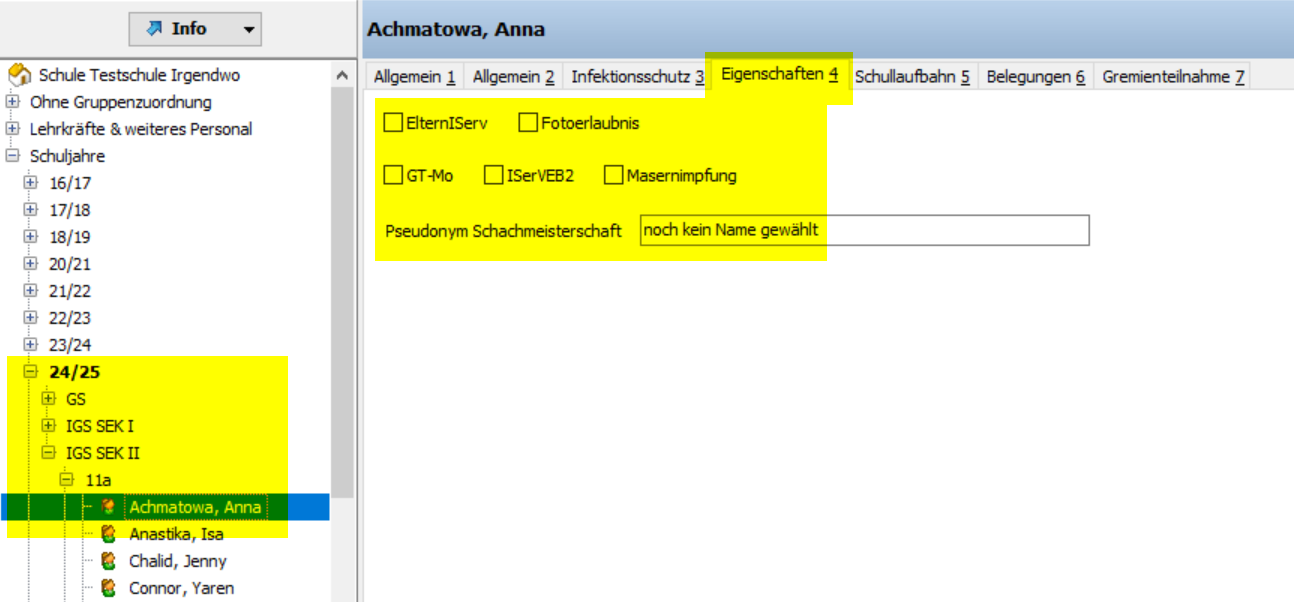Viewport: 1294px width, 602px height.
Task: Expand the 23/24 school year node
Action: (x=31, y=345)
